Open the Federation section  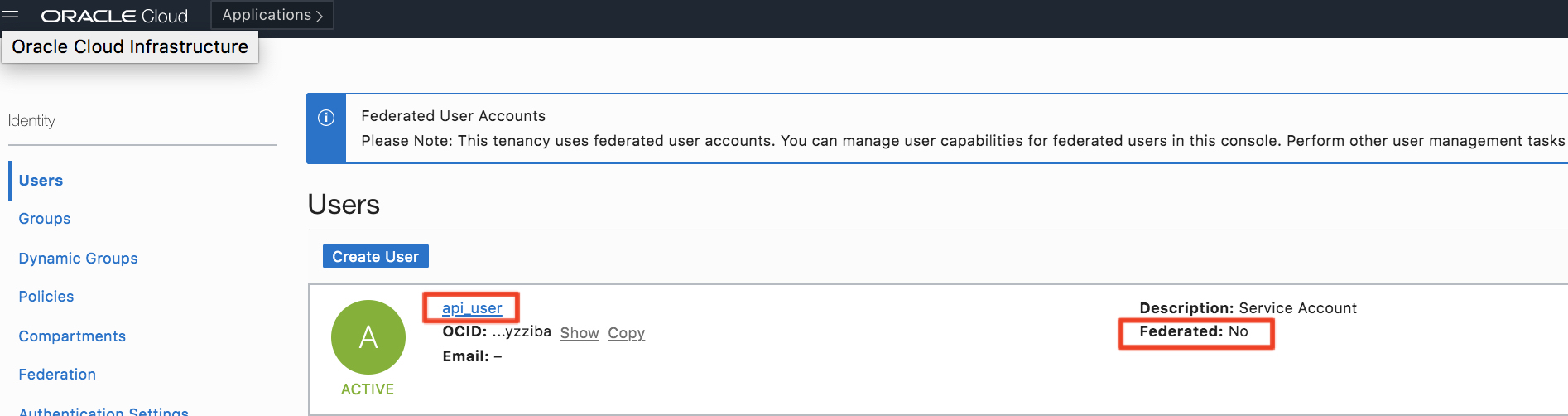click(57, 375)
